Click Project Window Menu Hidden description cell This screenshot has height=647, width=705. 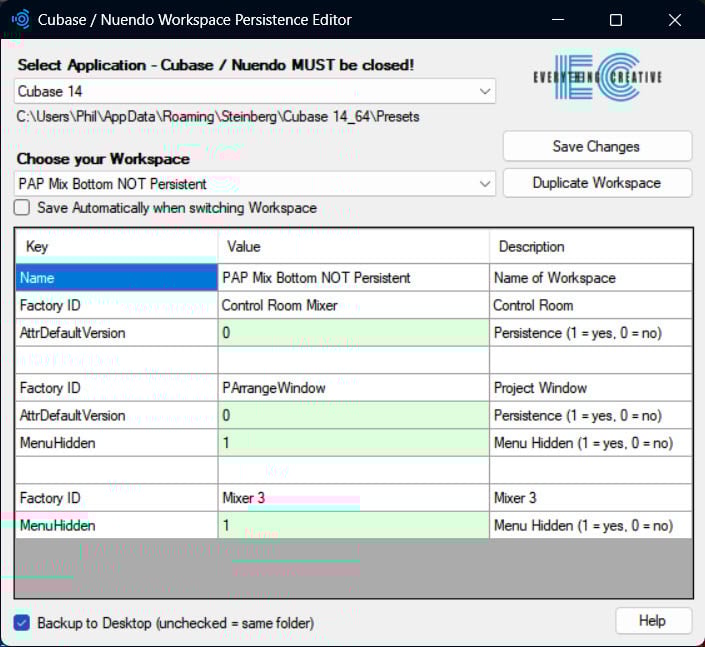(591, 443)
